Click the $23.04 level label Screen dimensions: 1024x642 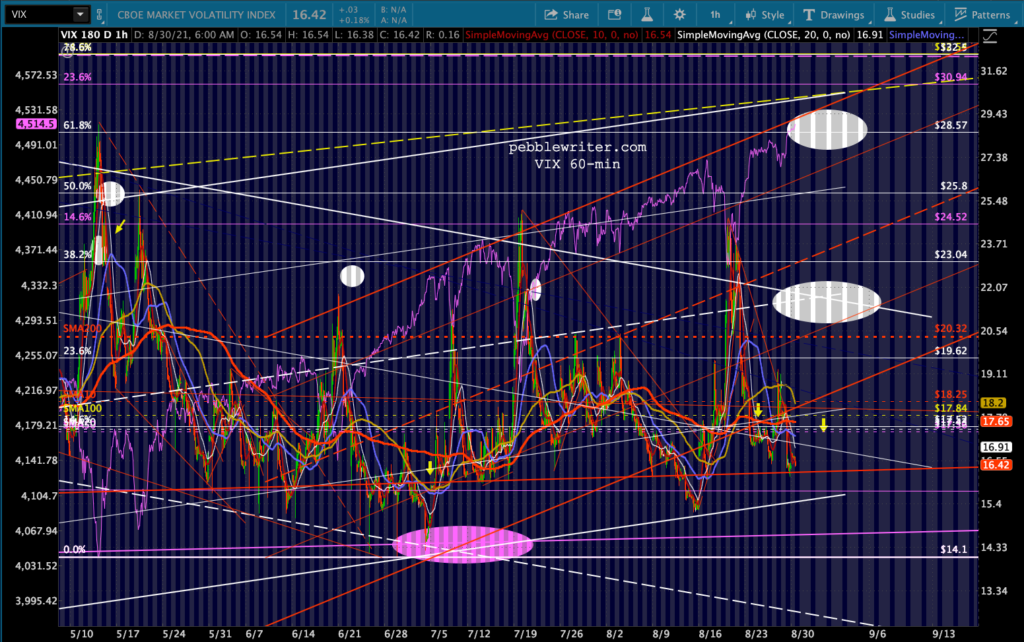(x=951, y=255)
